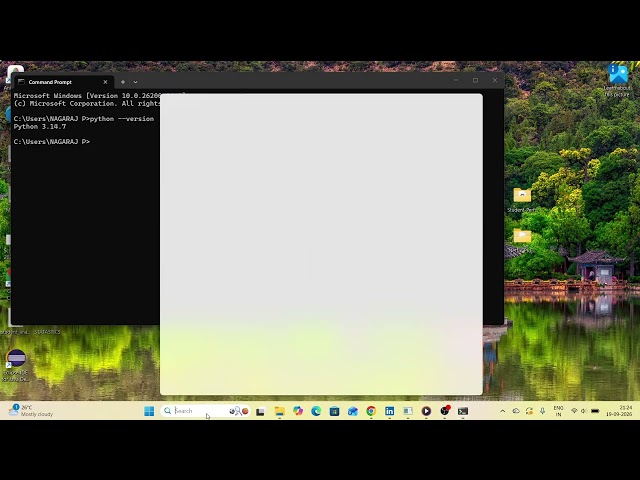Image resolution: width=640 pixels, height=480 pixels.
Task: Open the Wi-Fi network tray icon
Action: pos(574,411)
